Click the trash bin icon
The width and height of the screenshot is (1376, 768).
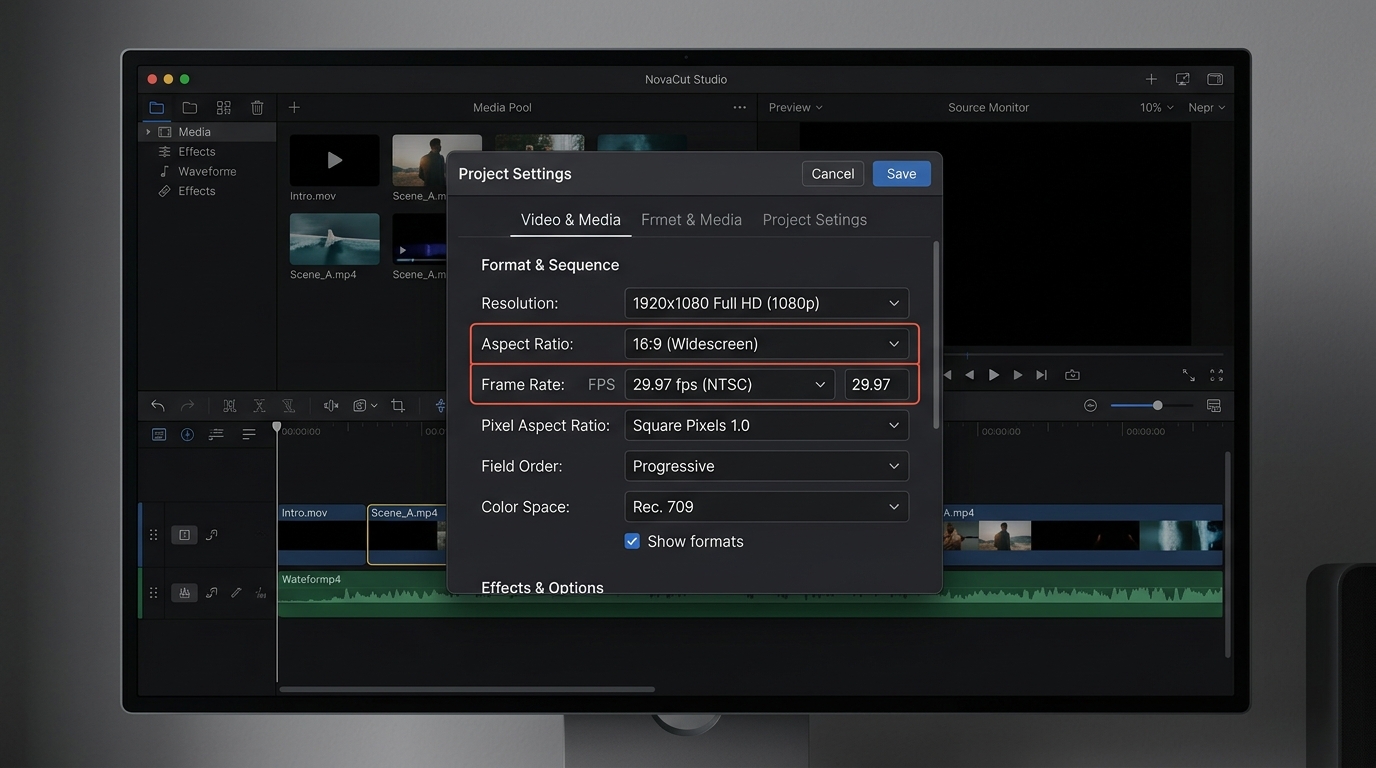pos(257,107)
